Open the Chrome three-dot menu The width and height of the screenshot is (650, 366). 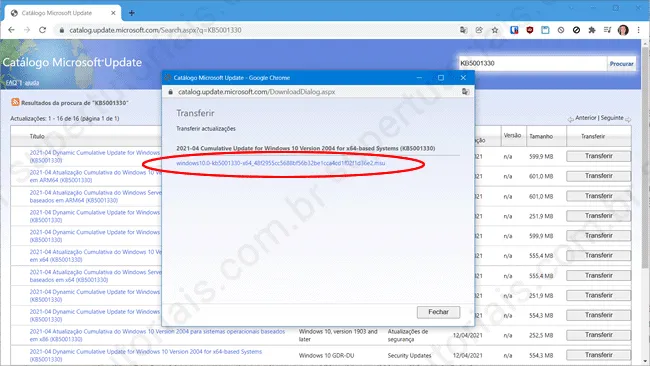pyautogui.click(x=638, y=30)
